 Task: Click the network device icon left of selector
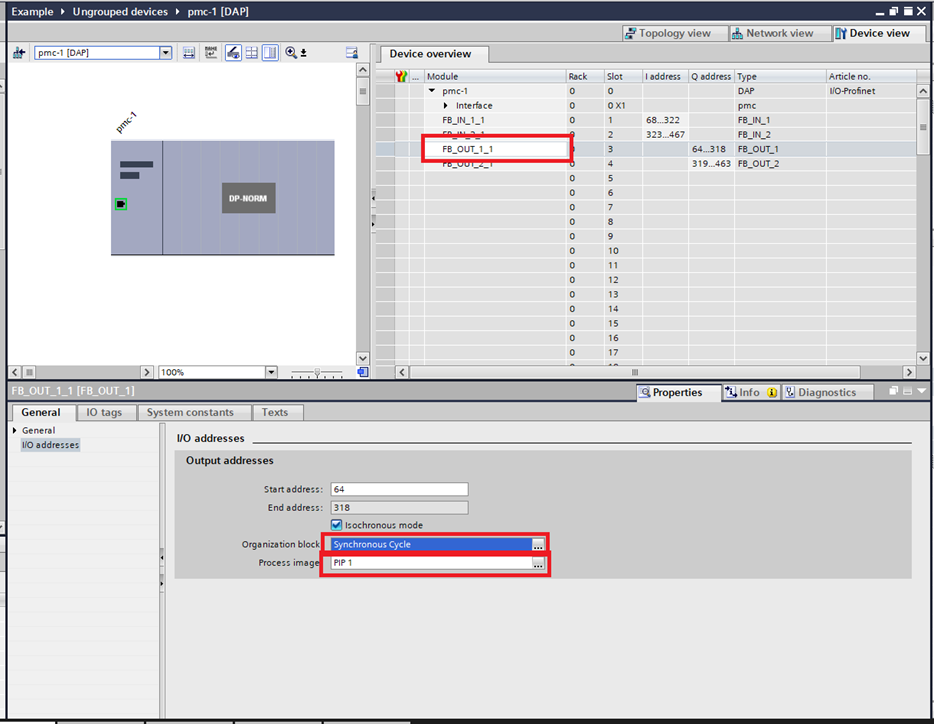(x=18, y=53)
